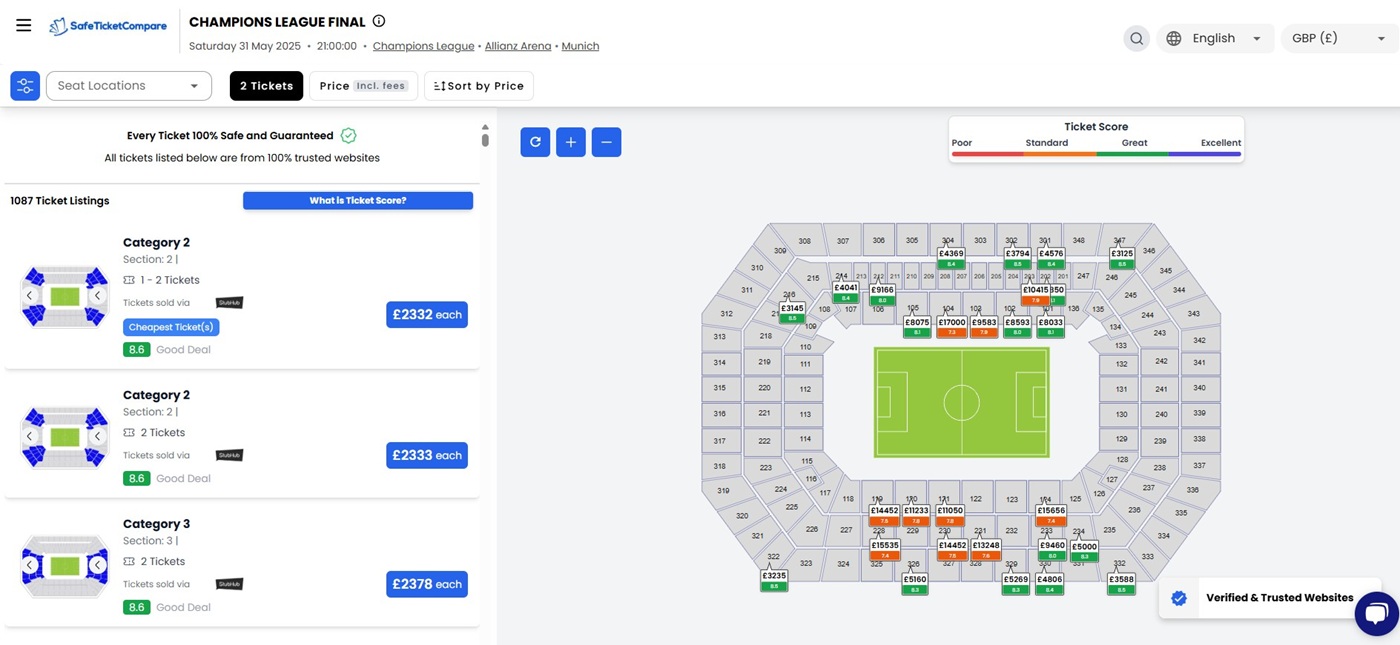This screenshot has height=645, width=1400.
Task: Click the What is Ticket Score button
Action: (358, 201)
